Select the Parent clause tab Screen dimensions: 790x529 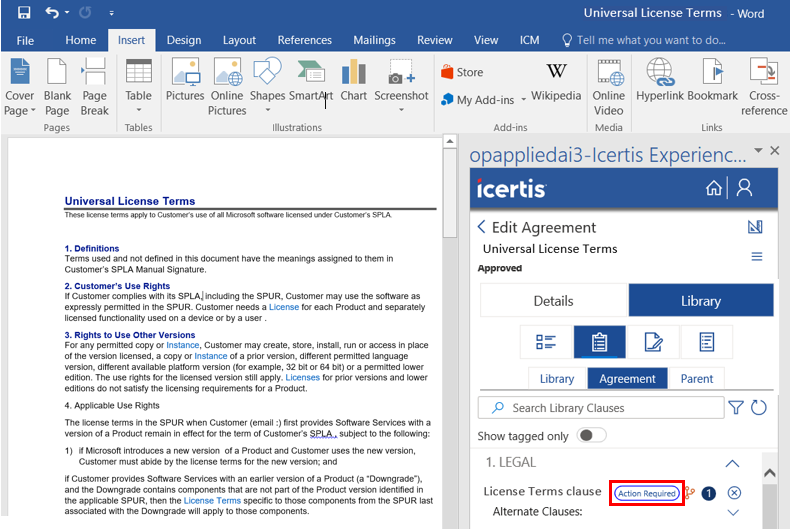tap(697, 379)
